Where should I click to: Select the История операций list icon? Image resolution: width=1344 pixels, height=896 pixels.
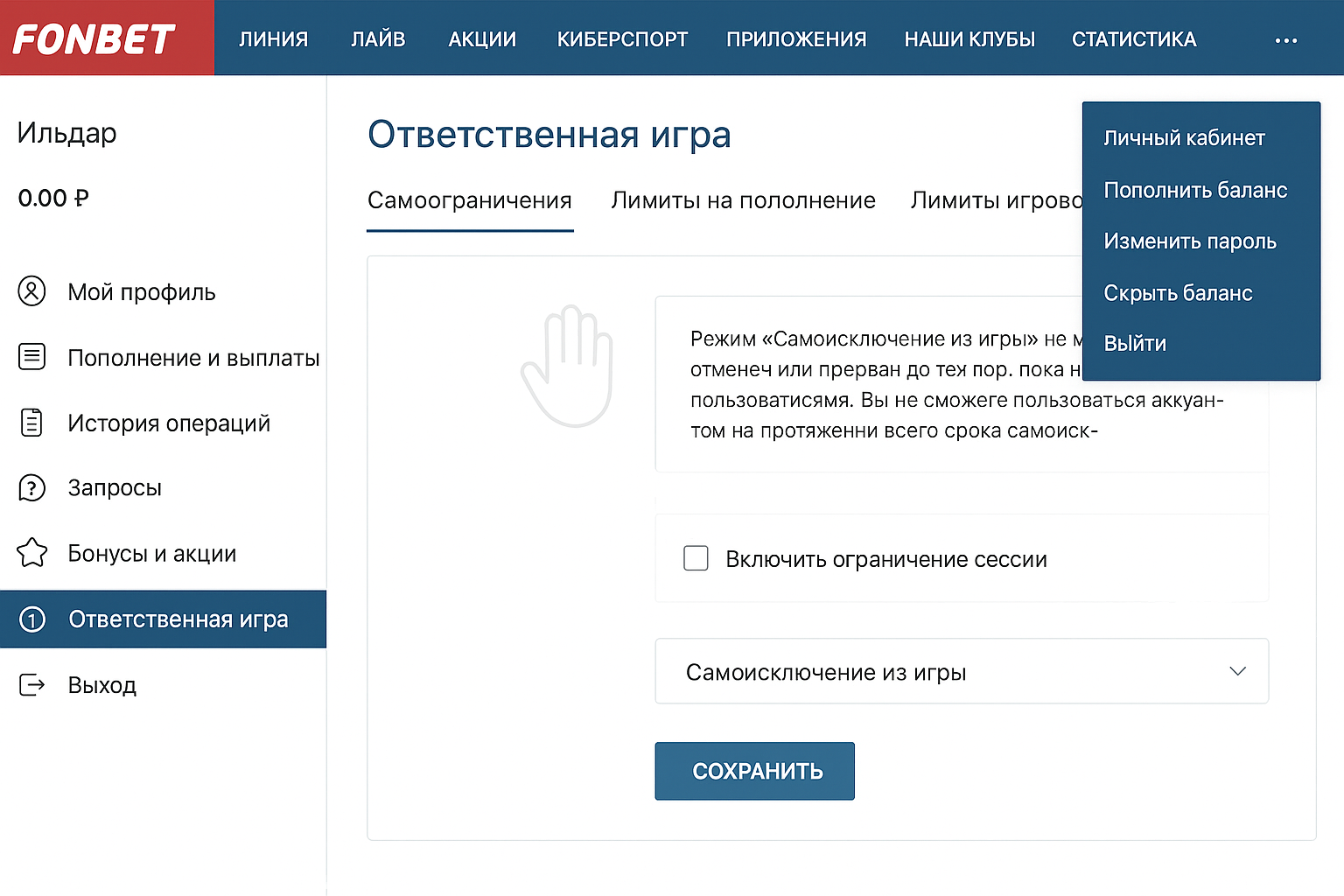click(32, 423)
